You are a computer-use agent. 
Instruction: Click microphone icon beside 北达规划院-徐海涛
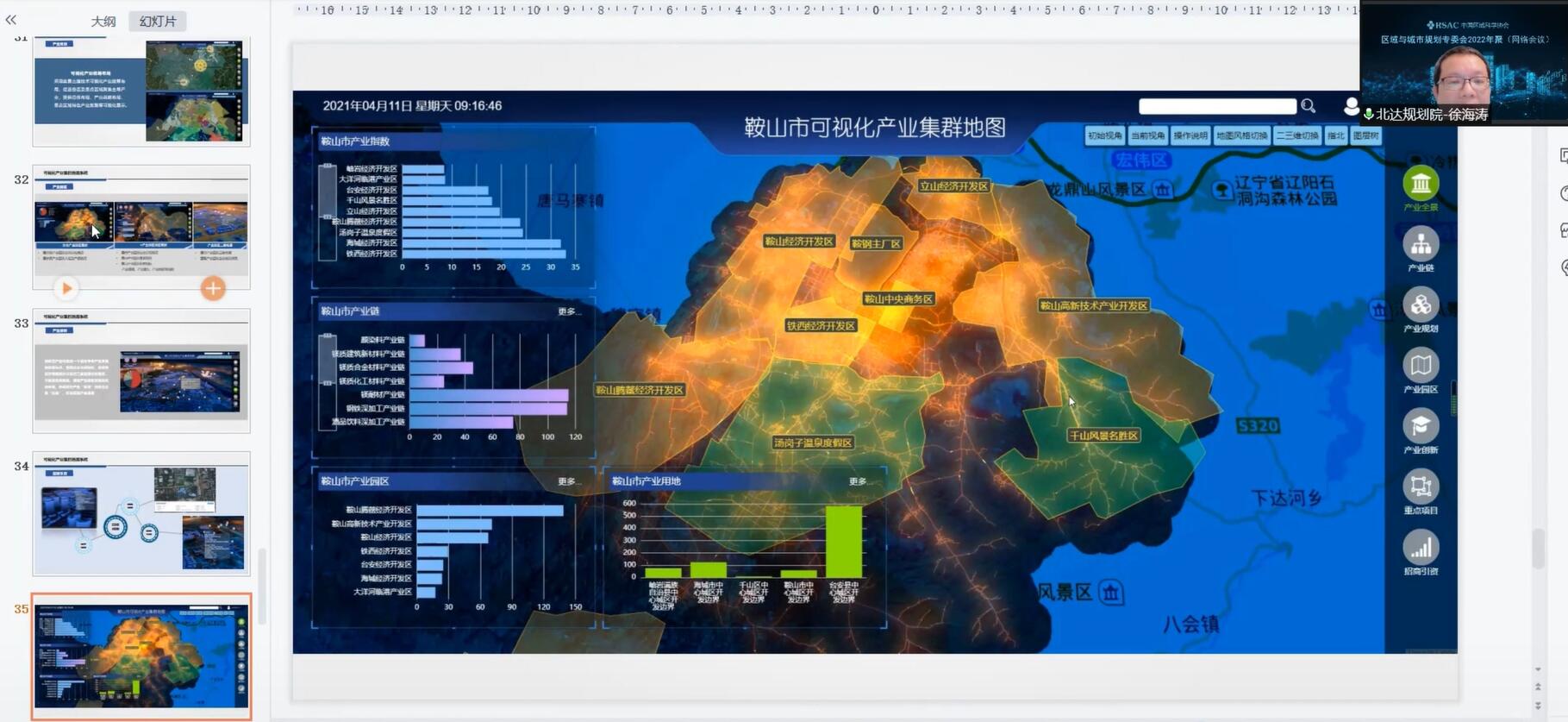click(1368, 114)
